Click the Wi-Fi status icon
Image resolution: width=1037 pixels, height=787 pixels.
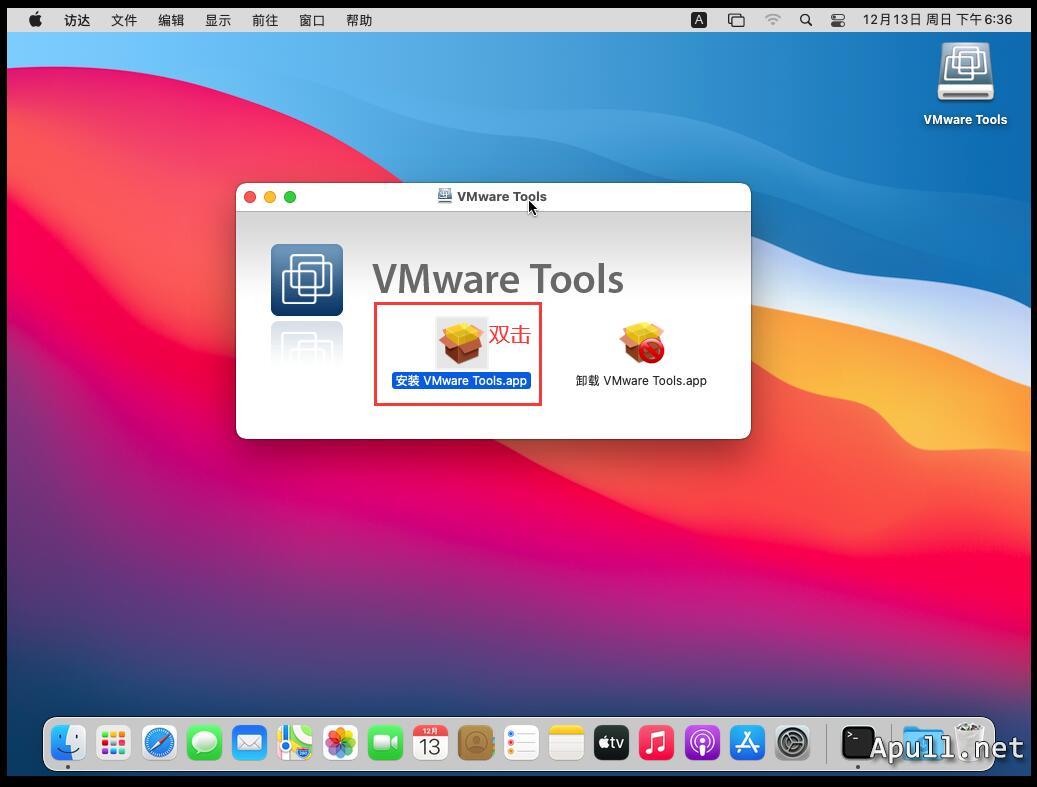click(772, 20)
